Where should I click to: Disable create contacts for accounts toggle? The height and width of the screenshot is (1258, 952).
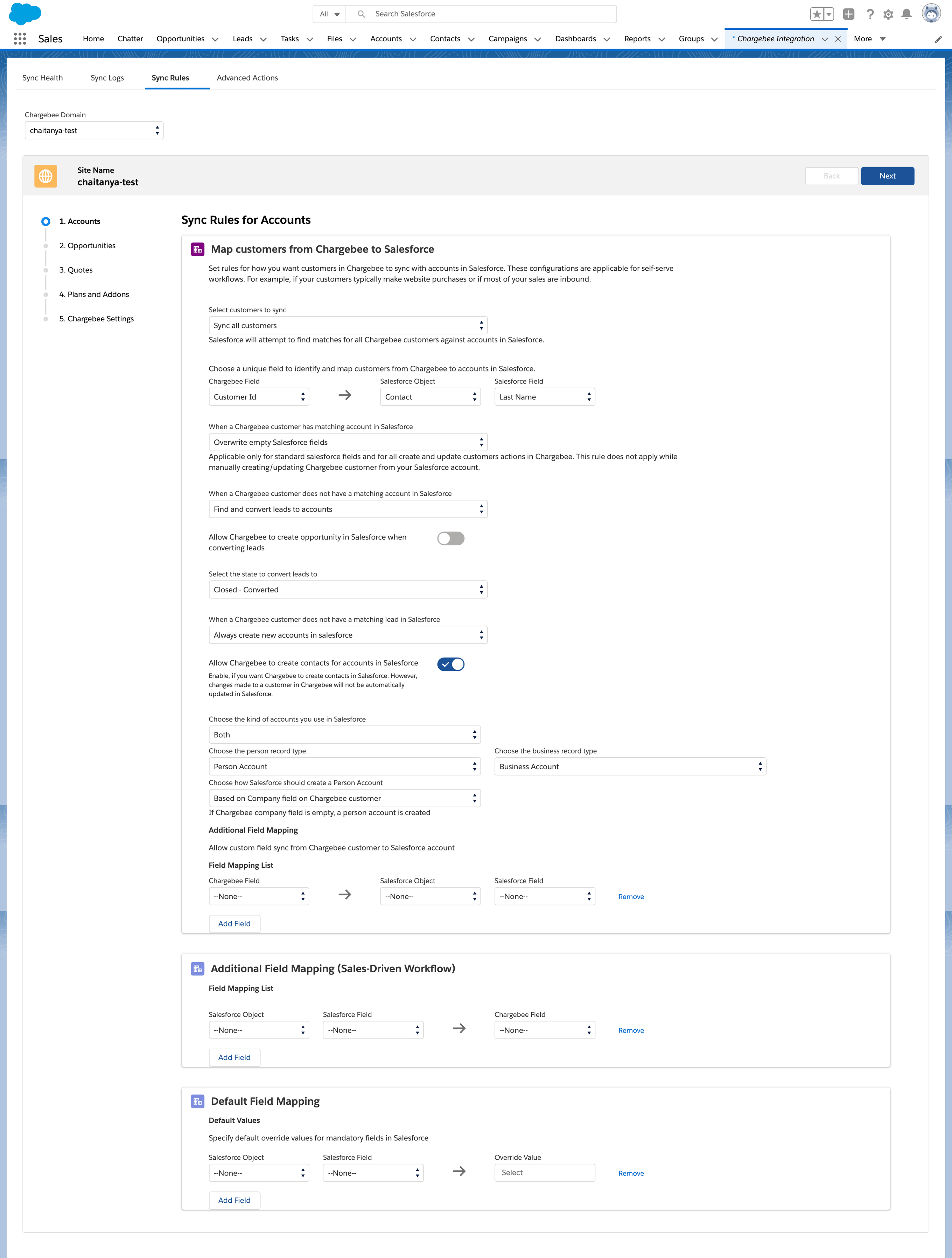pyautogui.click(x=451, y=664)
